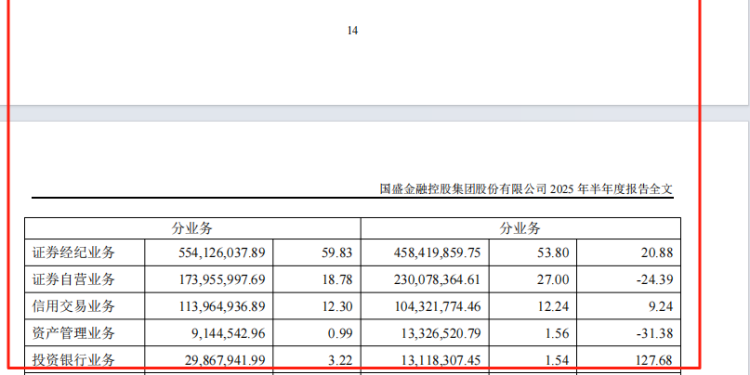Screen dimensions: 750x375
Task: Click the change value 127.68
Action: (x=654, y=360)
